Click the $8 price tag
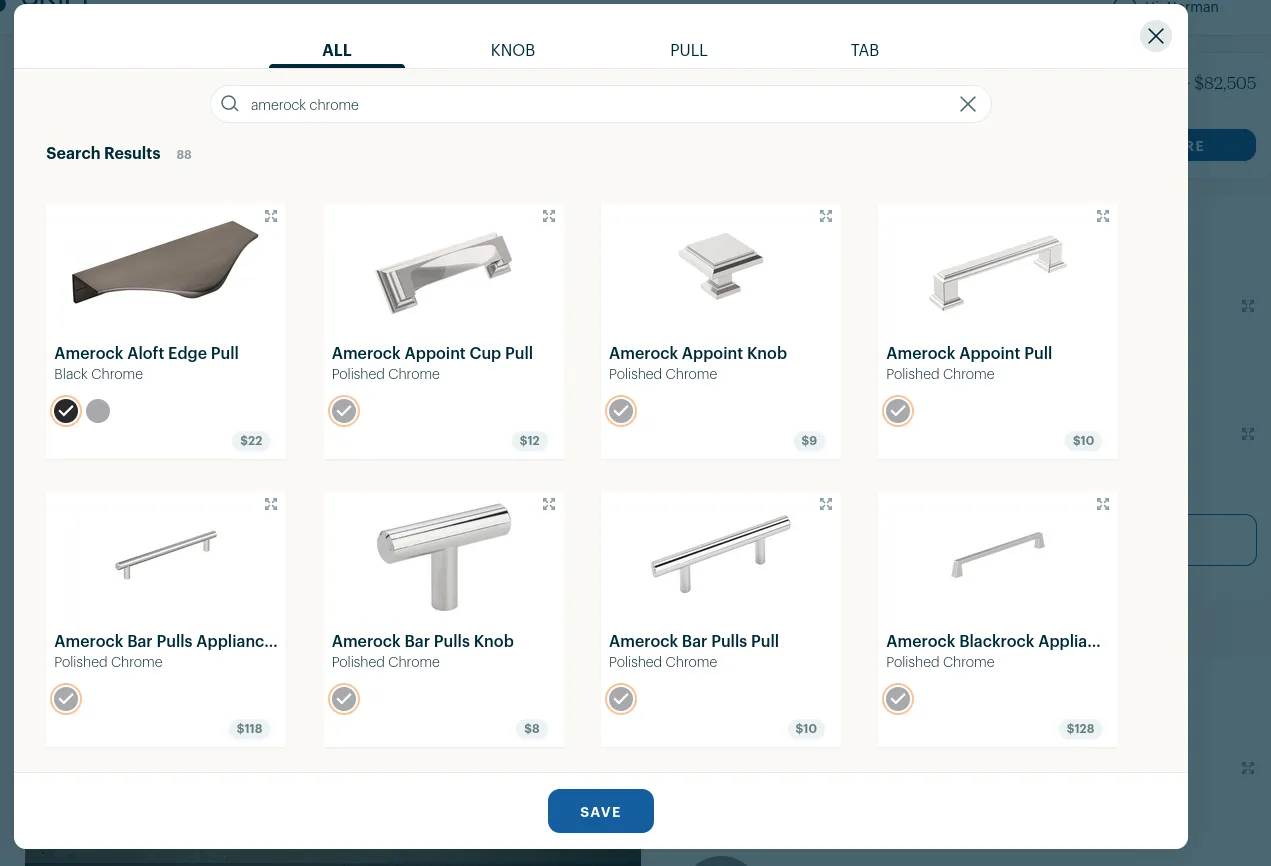Image resolution: width=1271 pixels, height=866 pixels. pyautogui.click(x=532, y=729)
